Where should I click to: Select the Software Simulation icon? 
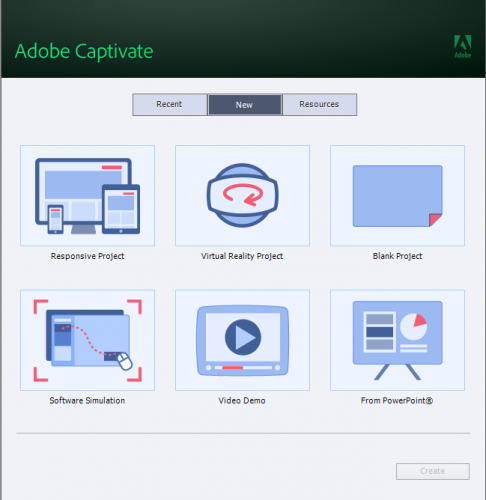87,340
